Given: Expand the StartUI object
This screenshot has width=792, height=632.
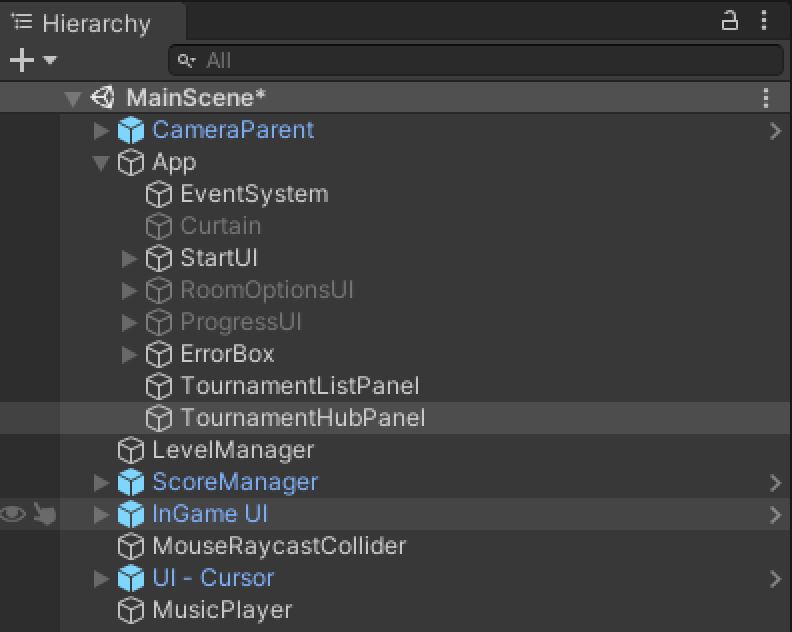Looking at the screenshot, I should point(129,258).
